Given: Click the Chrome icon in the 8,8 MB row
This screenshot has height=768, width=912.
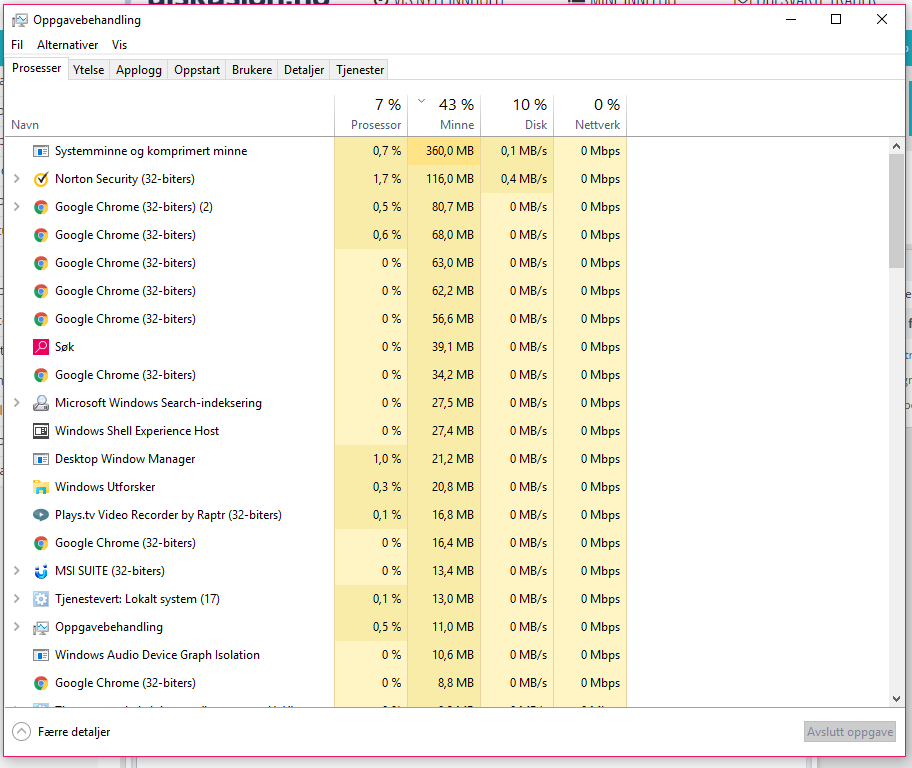Looking at the screenshot, I should pyautogui.click(x=41, y=683).
